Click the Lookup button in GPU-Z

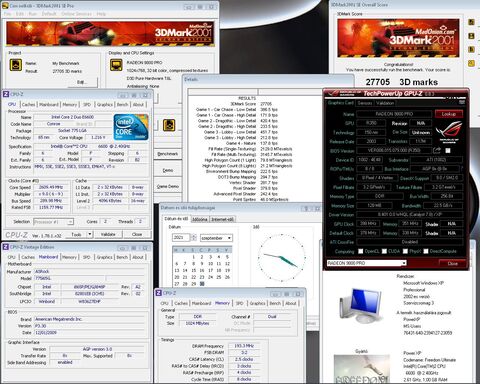click(x=449, y=114)
